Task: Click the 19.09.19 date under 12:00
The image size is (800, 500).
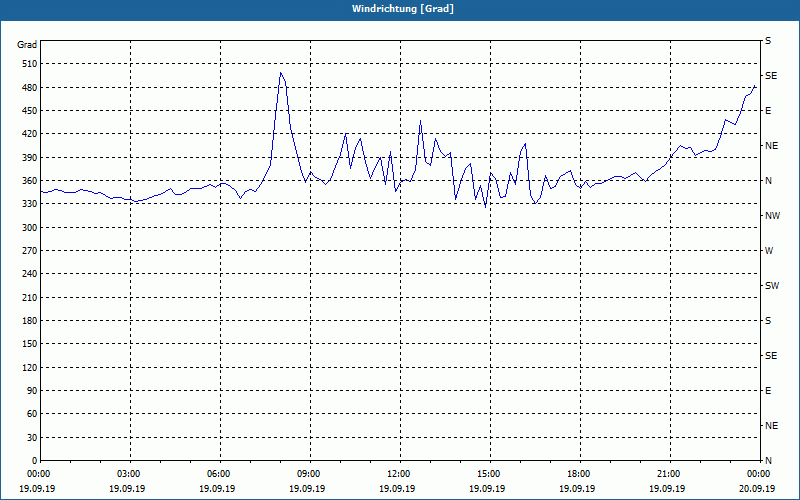Action: click(x=397, y=488)
